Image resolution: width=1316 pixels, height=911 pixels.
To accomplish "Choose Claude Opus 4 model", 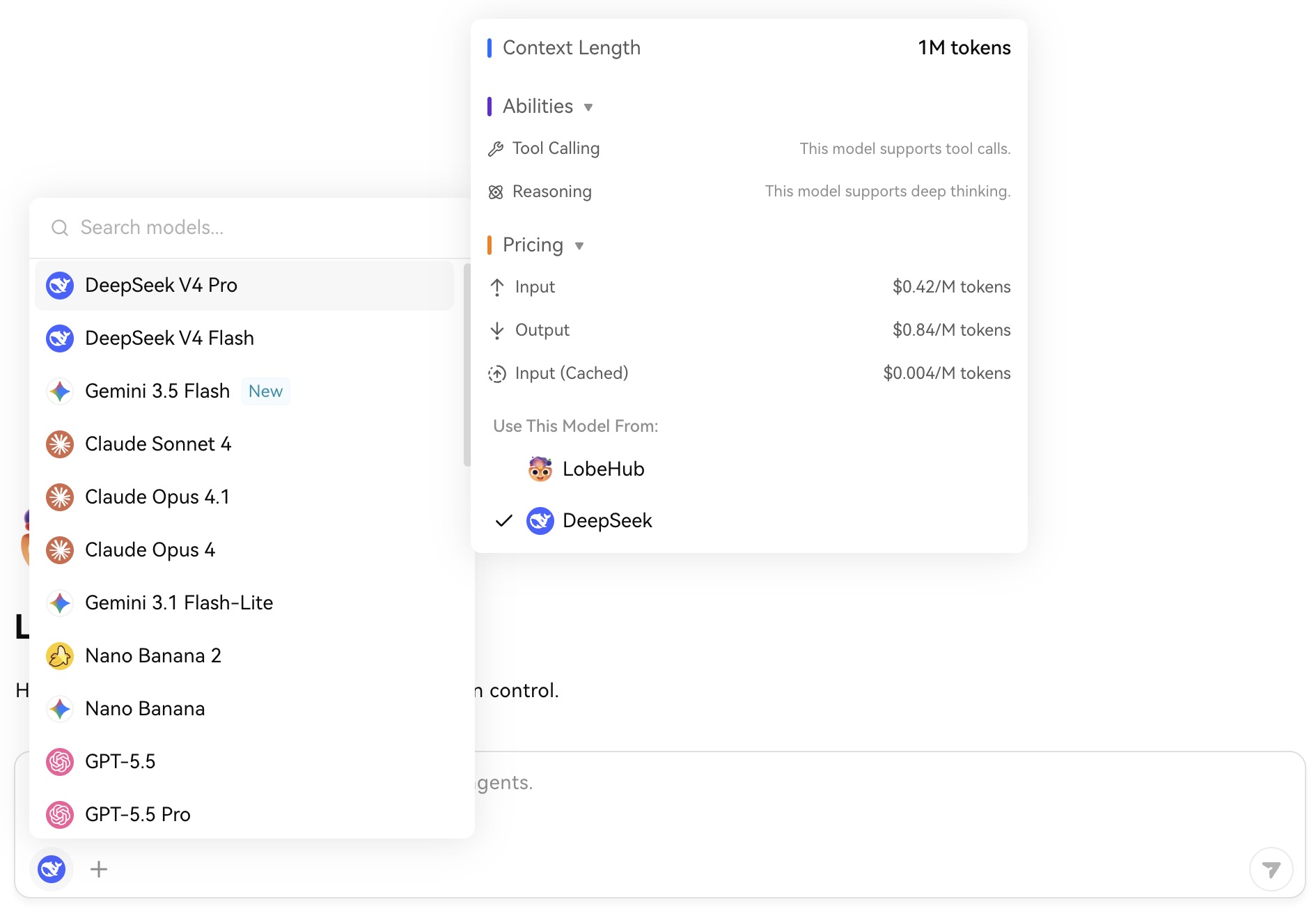I will 244,550.
